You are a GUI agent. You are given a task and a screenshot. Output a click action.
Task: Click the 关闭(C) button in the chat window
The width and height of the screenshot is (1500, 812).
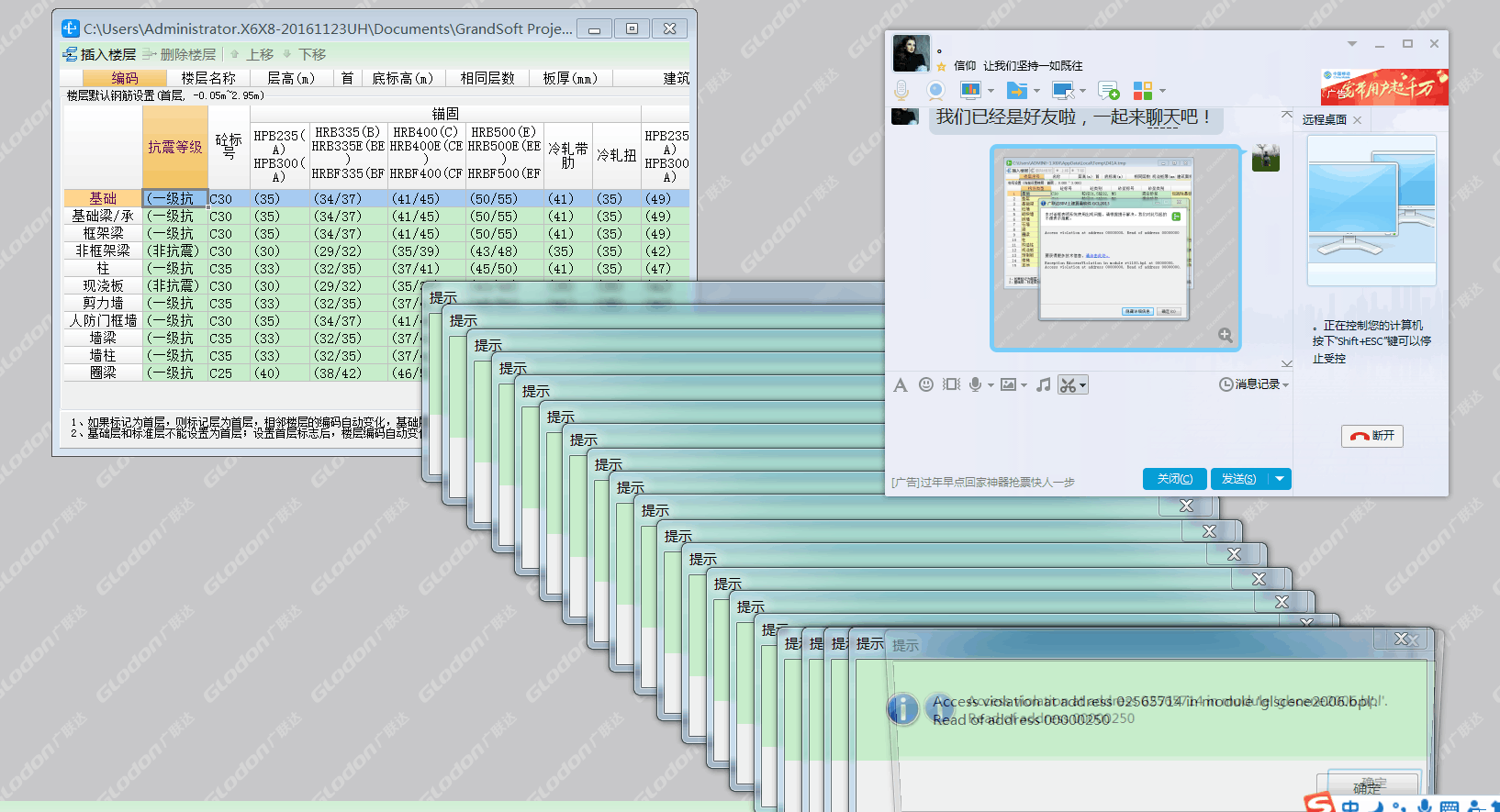[x=1175, y=479]
